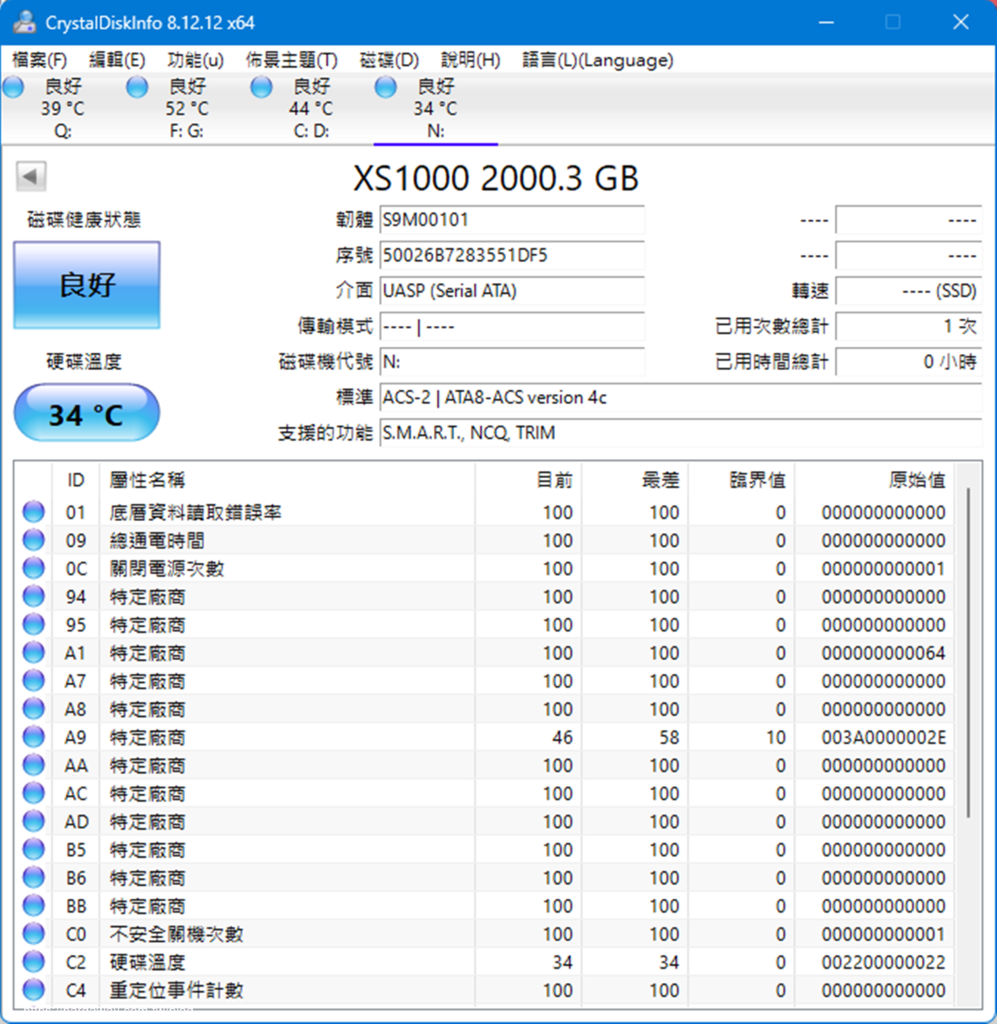Viewport: 997px width, 1024px height.
Task: Click the 良好 health status button
Action: click(x=87, y=285)
